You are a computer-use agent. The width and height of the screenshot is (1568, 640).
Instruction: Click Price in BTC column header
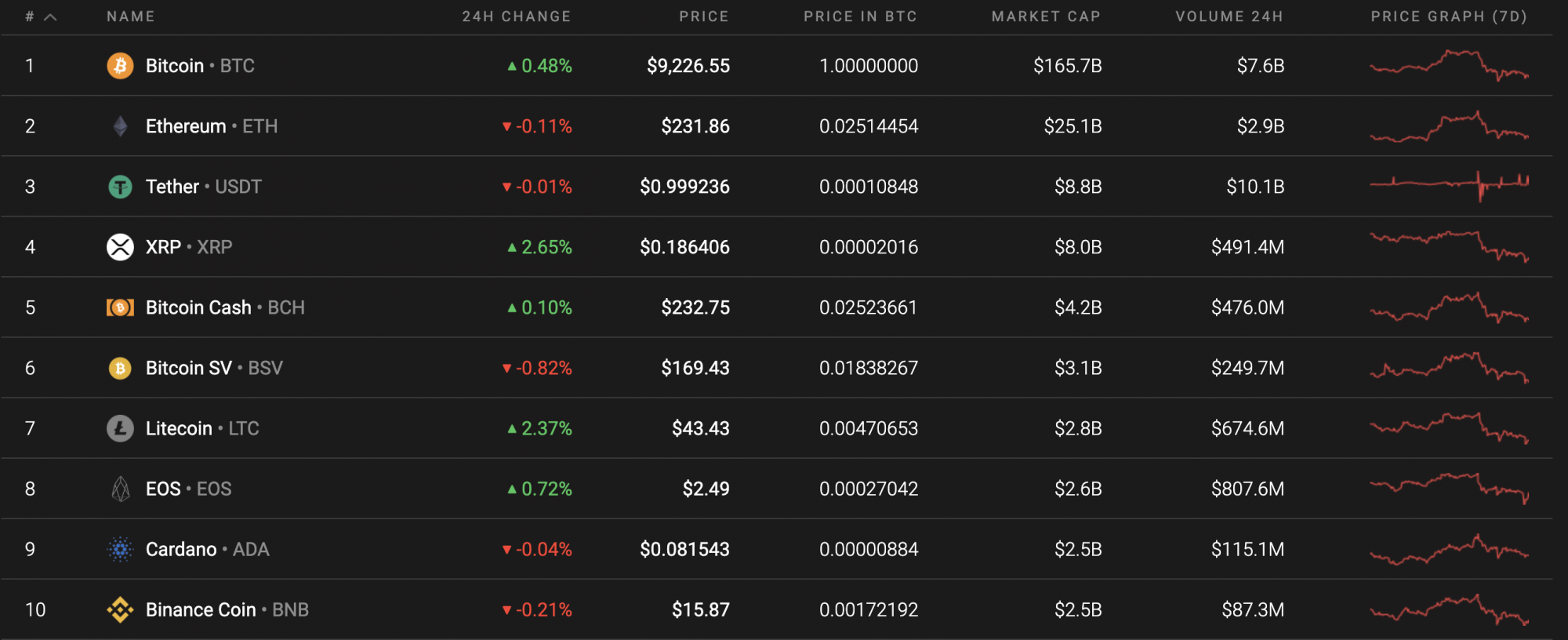(860, 16)
